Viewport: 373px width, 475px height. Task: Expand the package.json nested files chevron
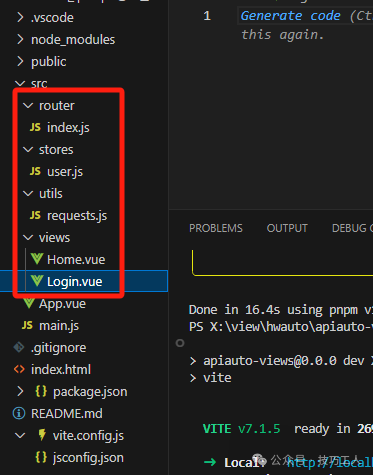point(20,391)
